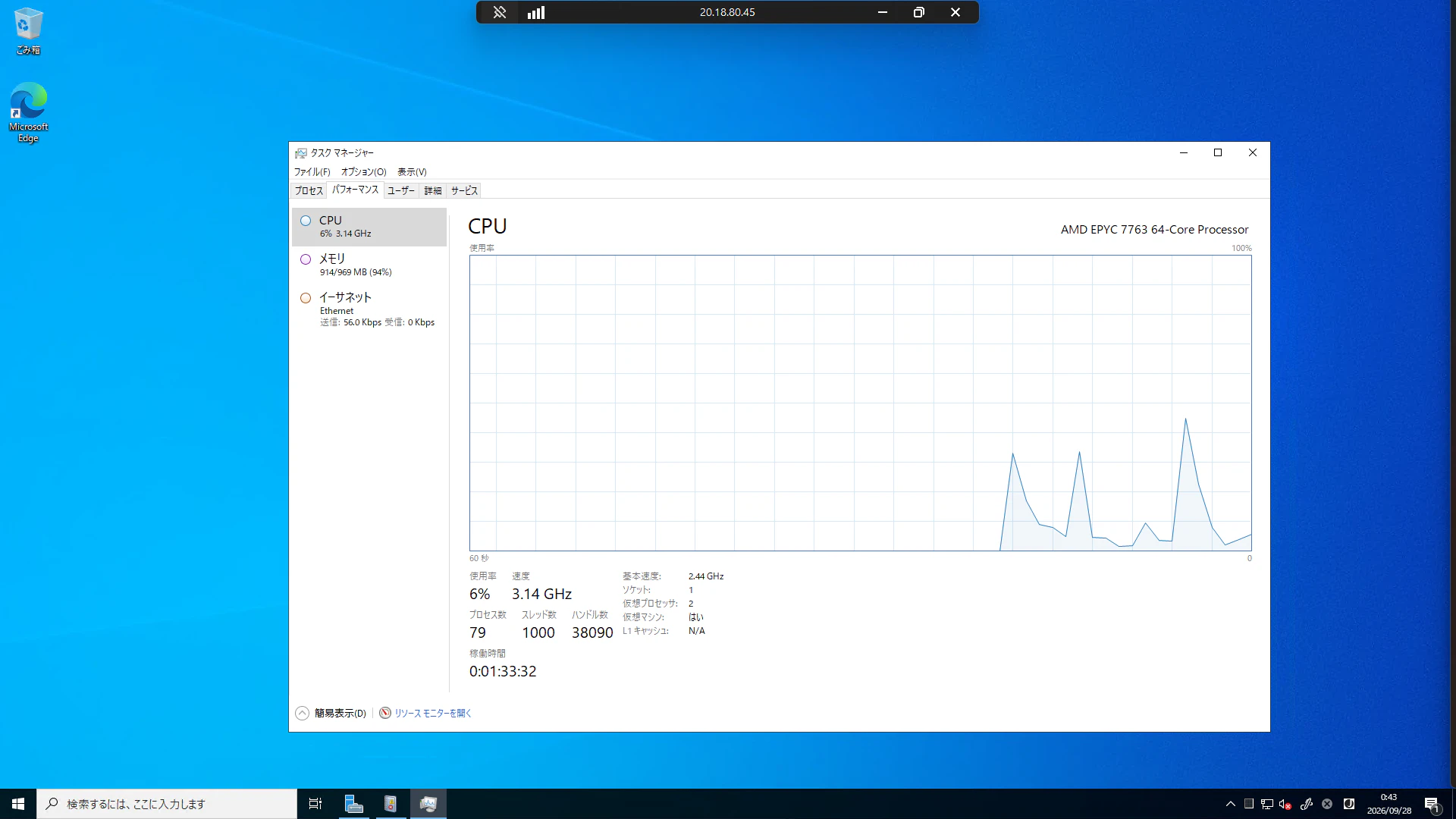The image size is (1456, 819).
Task: Open the オプション(O) menu
Action: 363,172
